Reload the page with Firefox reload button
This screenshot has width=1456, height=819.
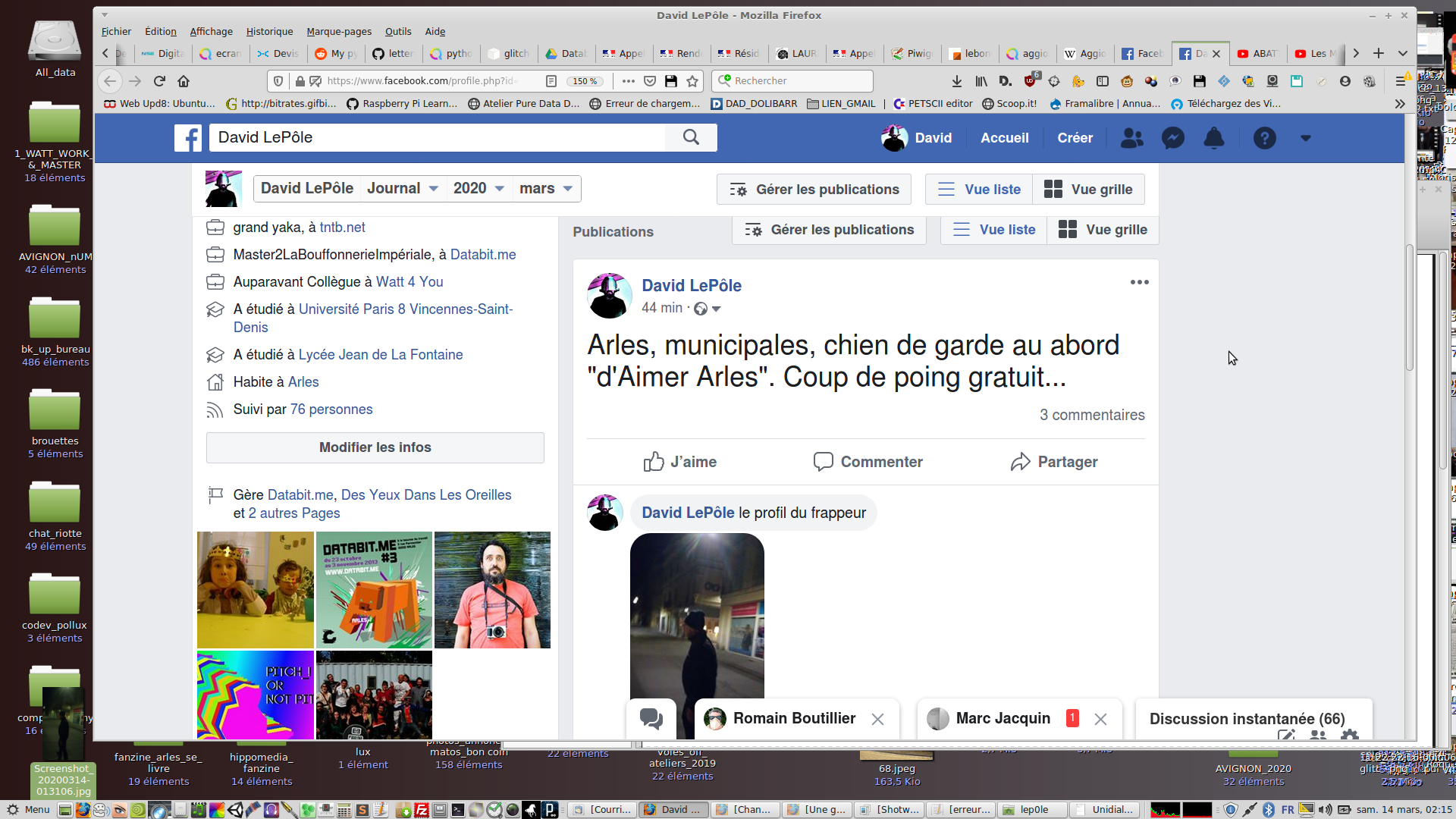click(x=159, y=81)
